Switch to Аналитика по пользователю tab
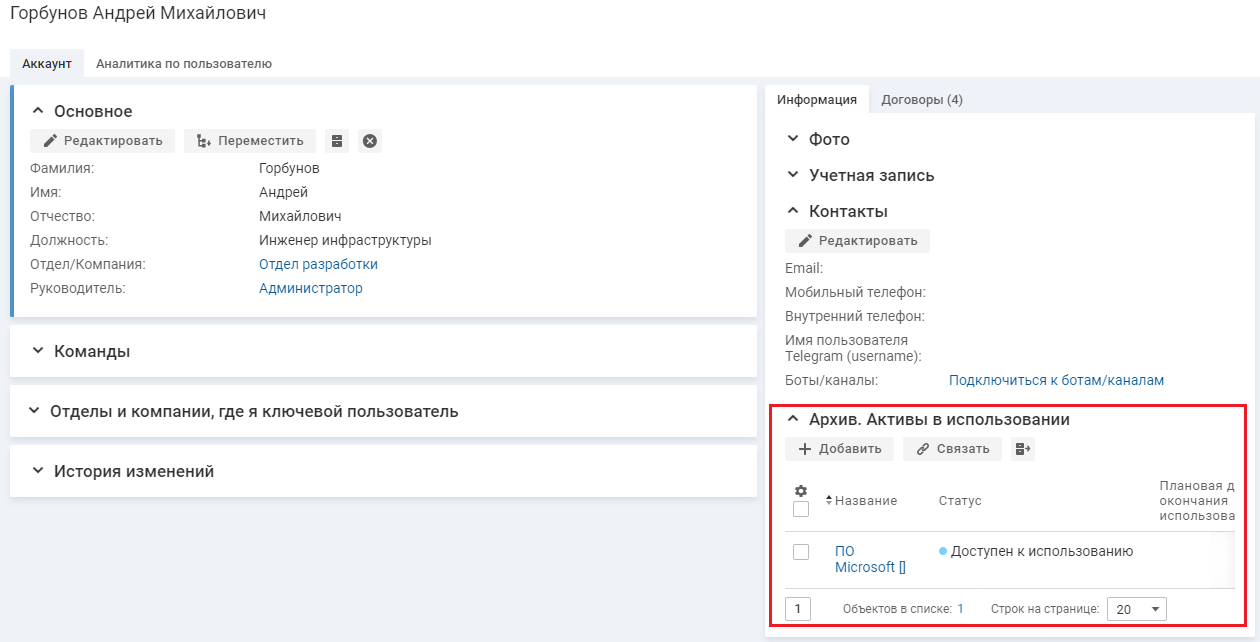This screenshot has height=642, width=1260. (x=184, y=64)
